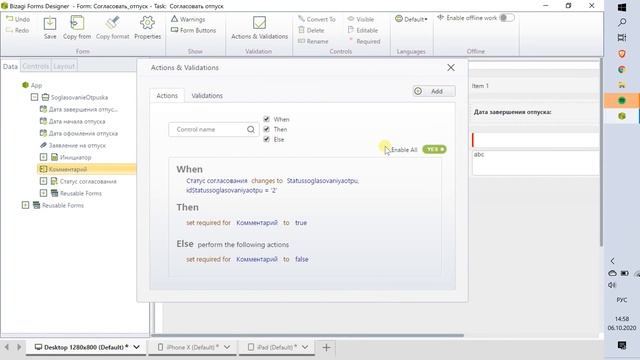Image resolution: width=640 pixels, height=360 pixels.
Task: Click previous device tab arrow
Action: click(7, 347)
